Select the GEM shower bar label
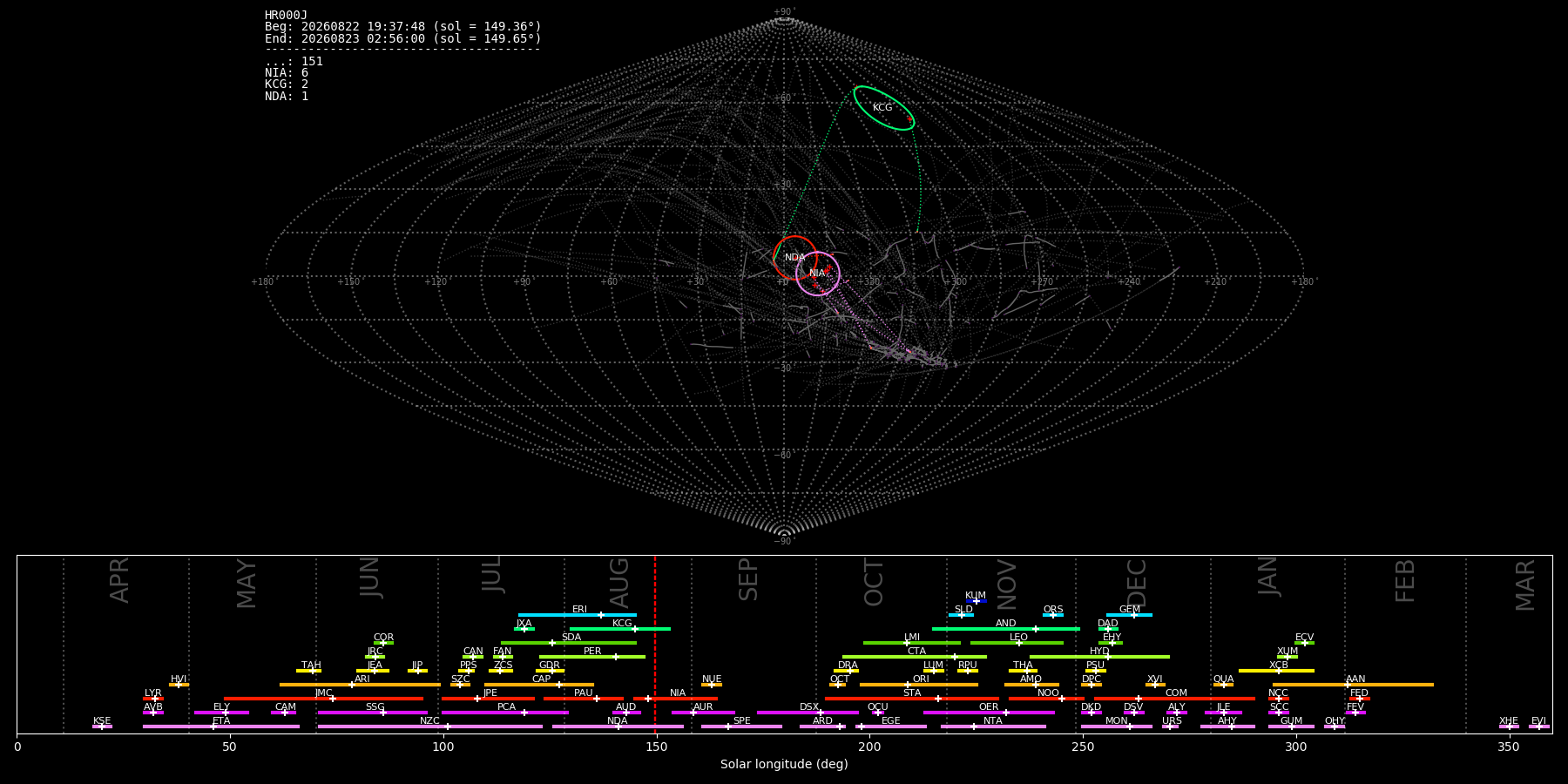The width and height of the screenshot is (1568, 784). [1129, 610]
